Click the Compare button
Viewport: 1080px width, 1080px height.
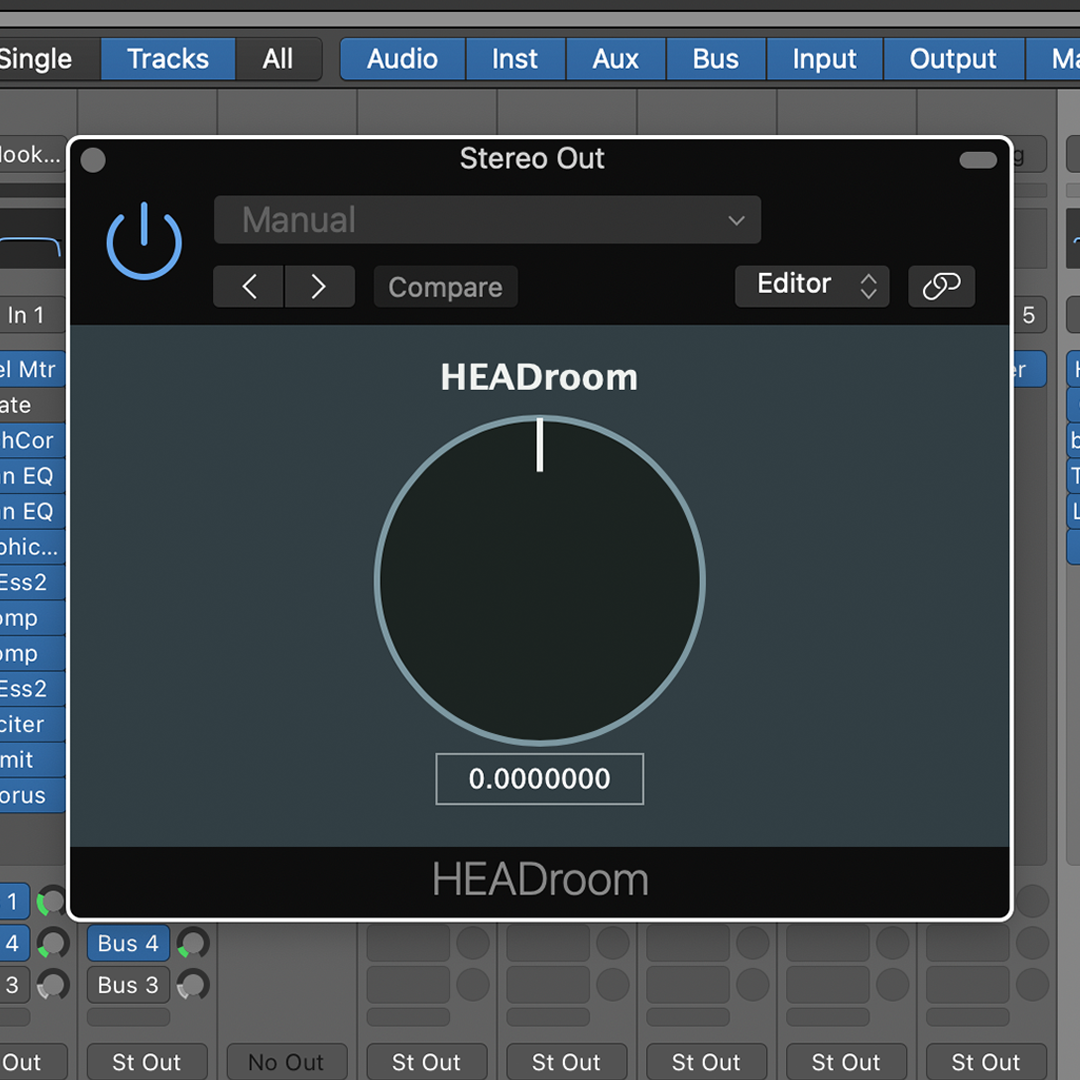[x=445, y=287]
